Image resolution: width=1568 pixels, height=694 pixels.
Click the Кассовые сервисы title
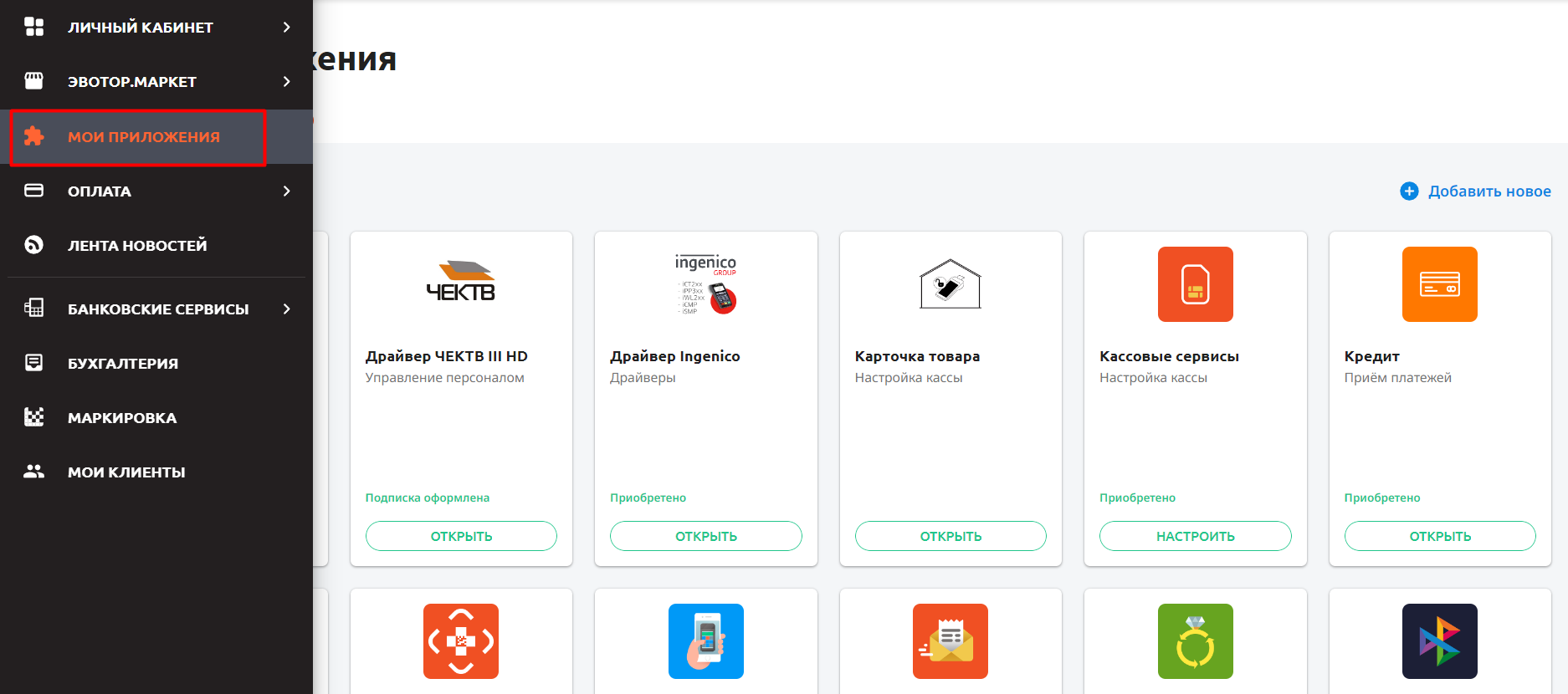1169,356
